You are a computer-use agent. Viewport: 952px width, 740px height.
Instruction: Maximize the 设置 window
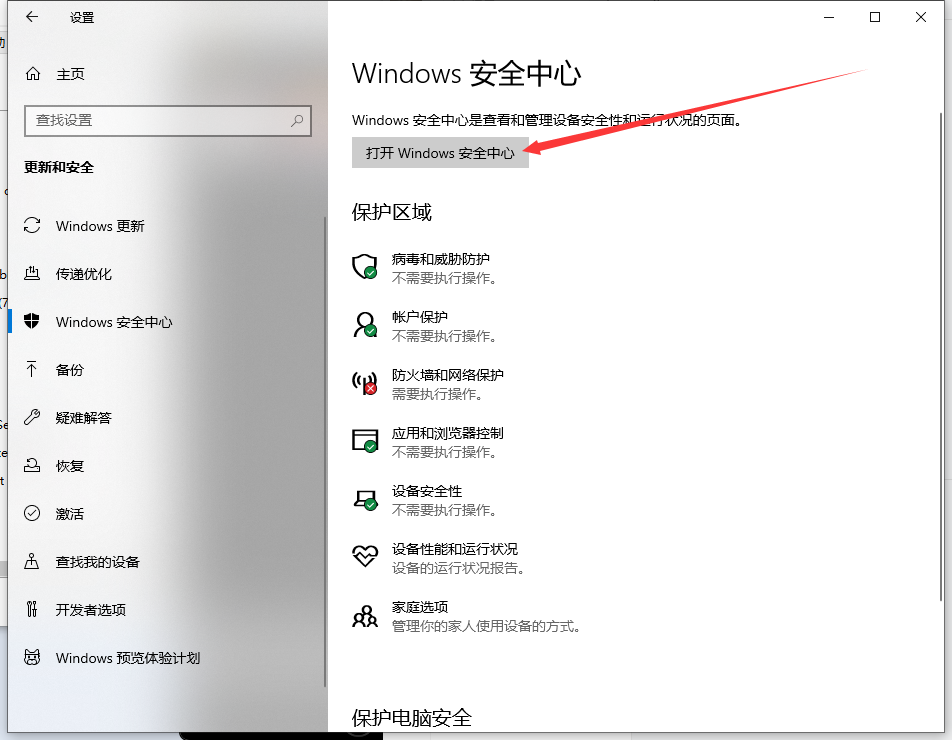[875, 17]
